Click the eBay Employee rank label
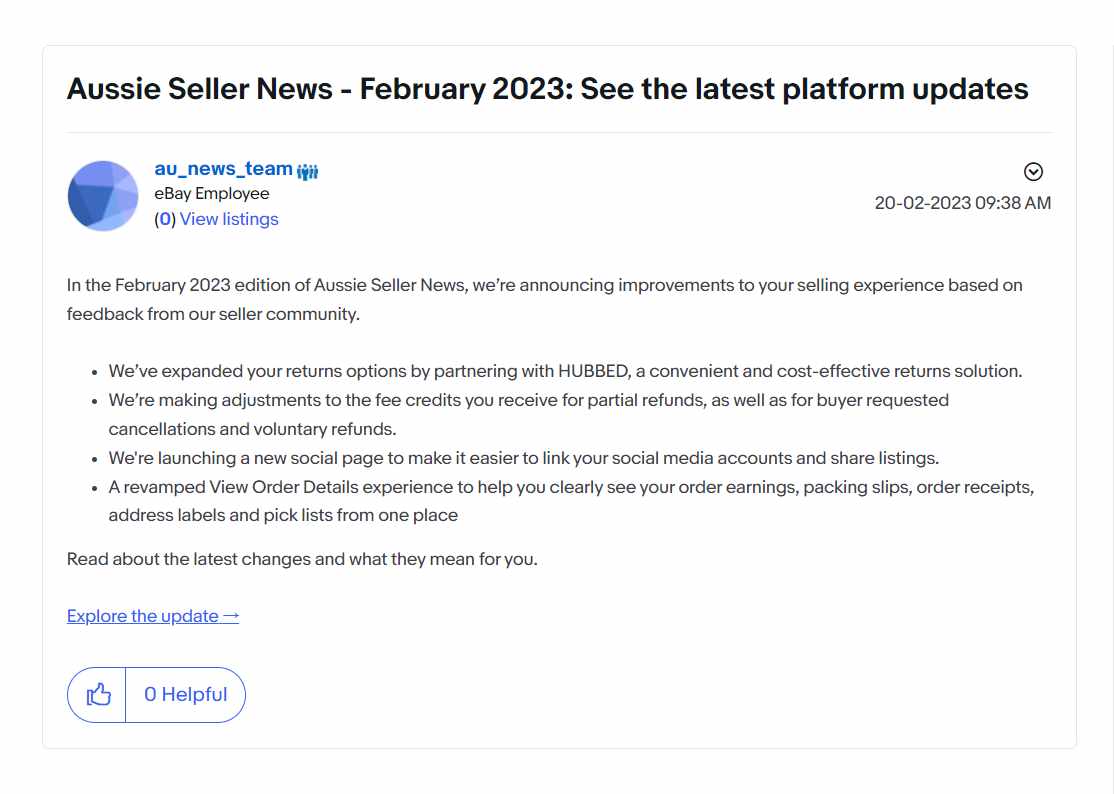The width and height of the screenshot is (1114, 794). point(212,194)
